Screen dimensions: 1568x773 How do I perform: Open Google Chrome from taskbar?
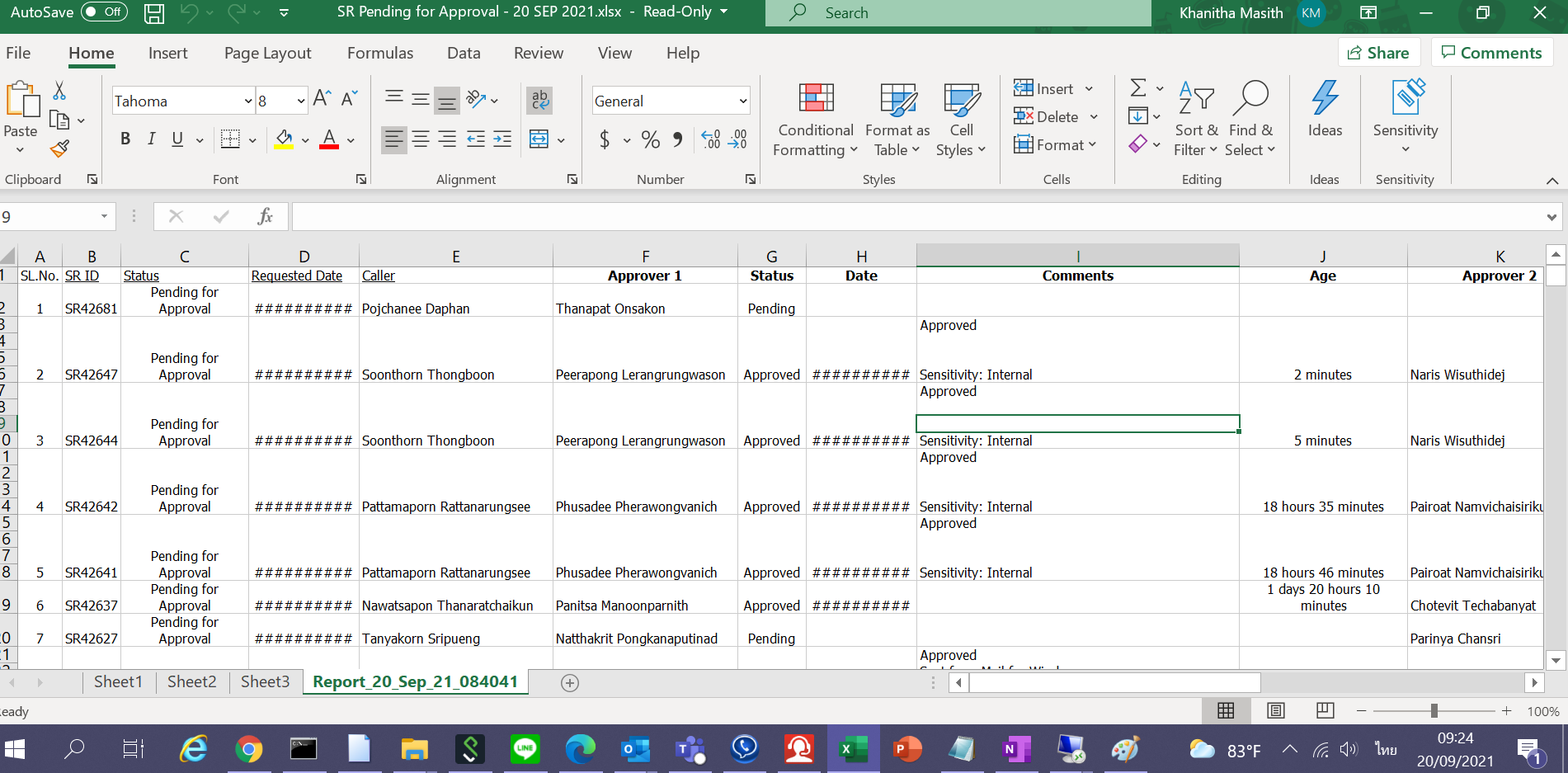[248, 749]
